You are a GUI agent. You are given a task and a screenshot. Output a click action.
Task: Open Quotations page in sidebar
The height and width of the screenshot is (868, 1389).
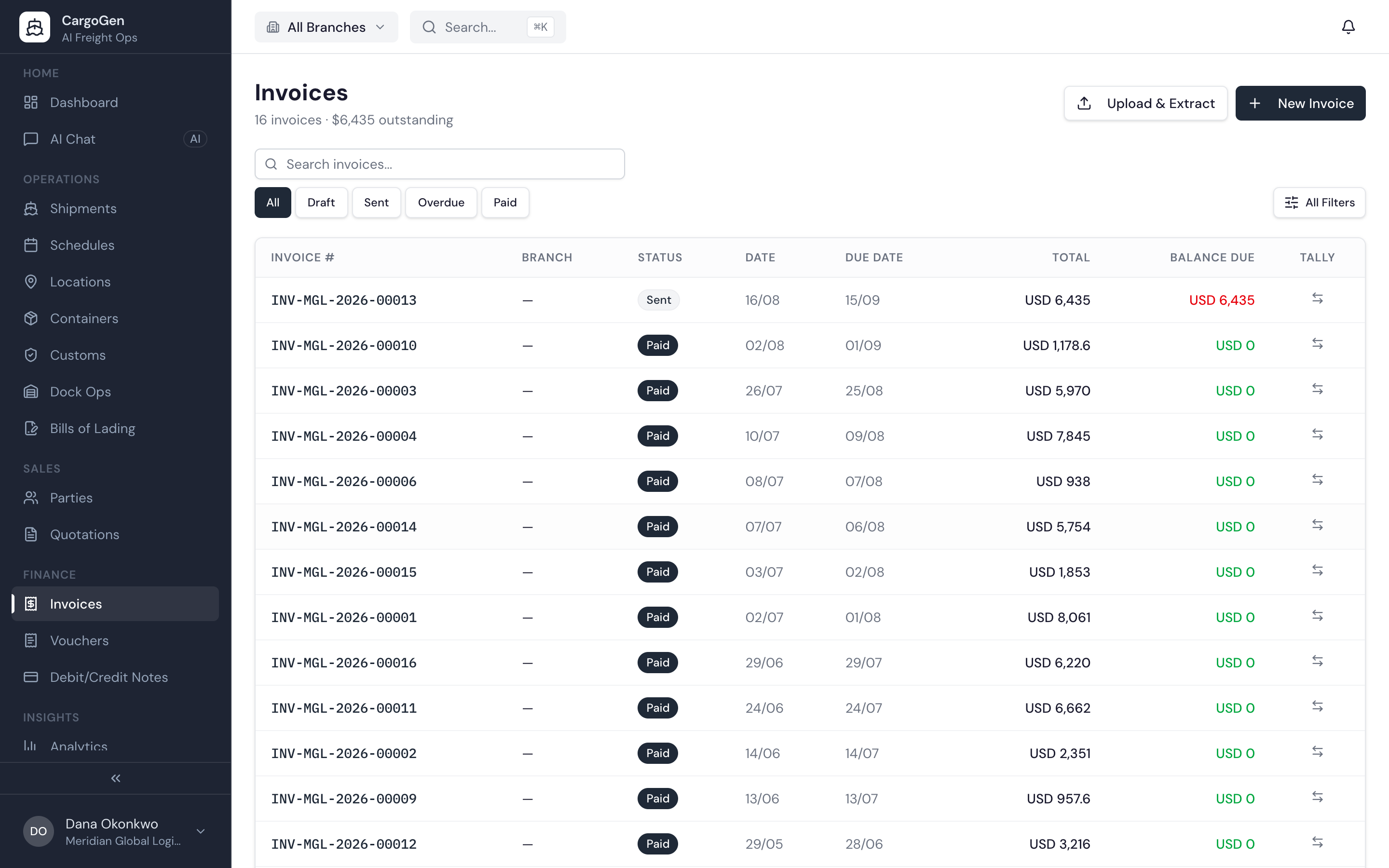pyautogui.click(x=115, y=534)
